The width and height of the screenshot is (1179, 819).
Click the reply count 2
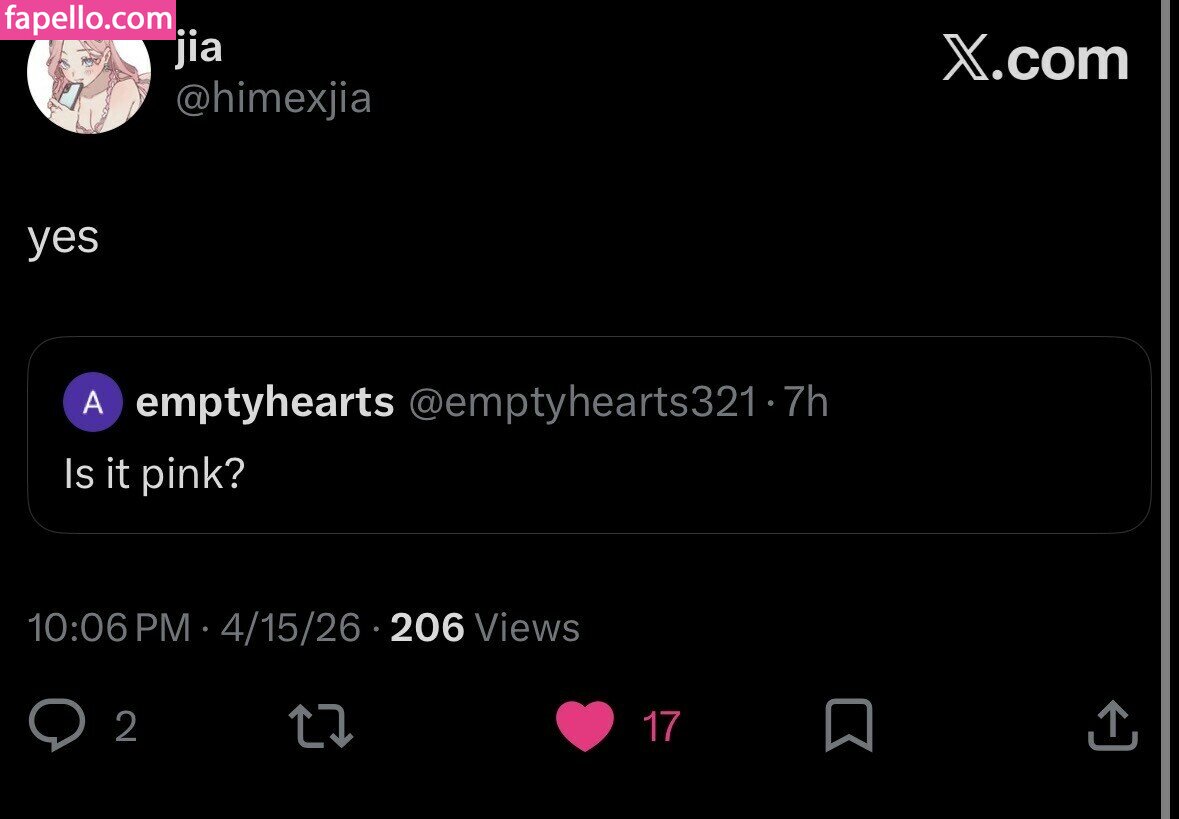pos(125,727)
